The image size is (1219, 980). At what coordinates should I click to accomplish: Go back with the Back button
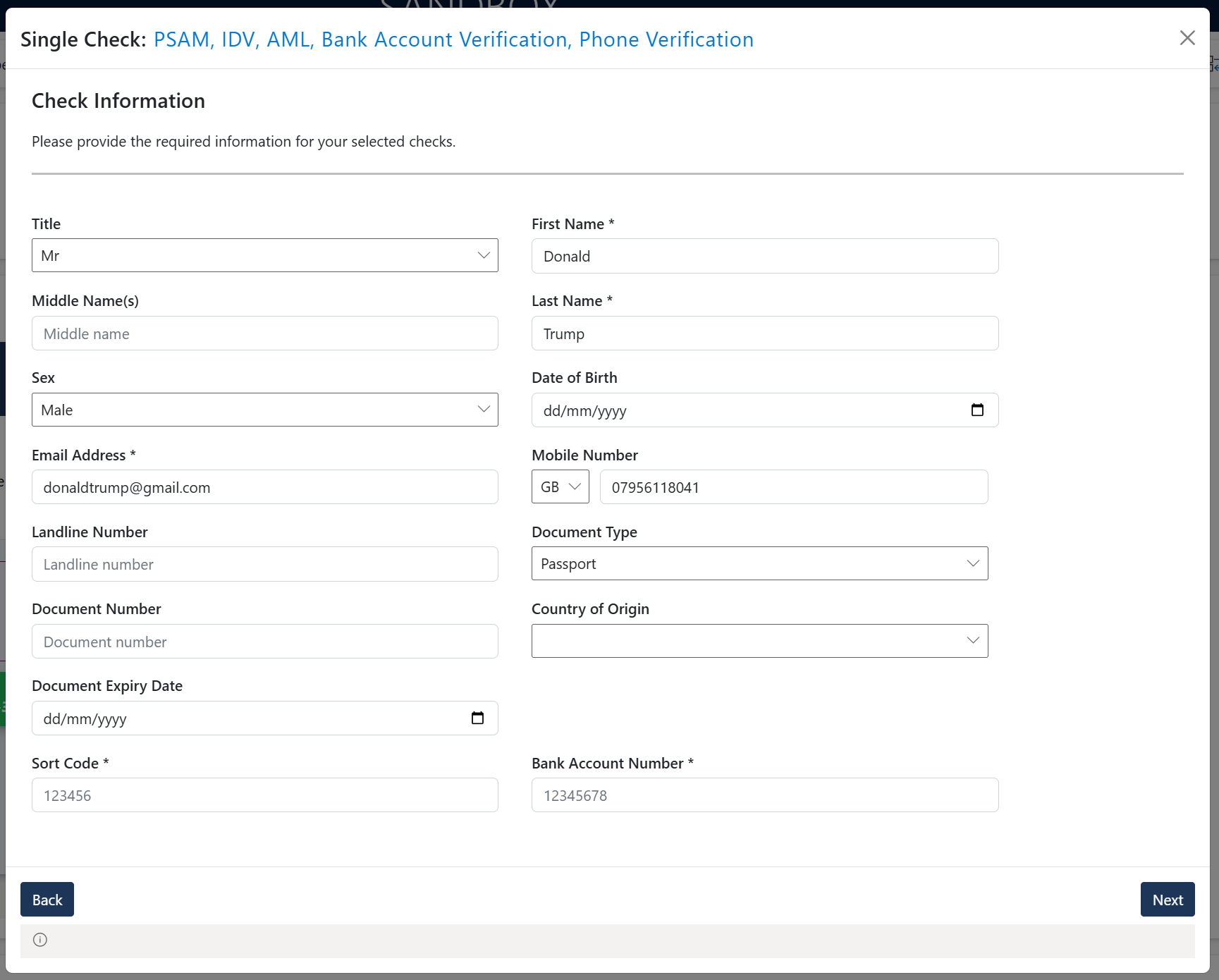click(x=47, y=900)
